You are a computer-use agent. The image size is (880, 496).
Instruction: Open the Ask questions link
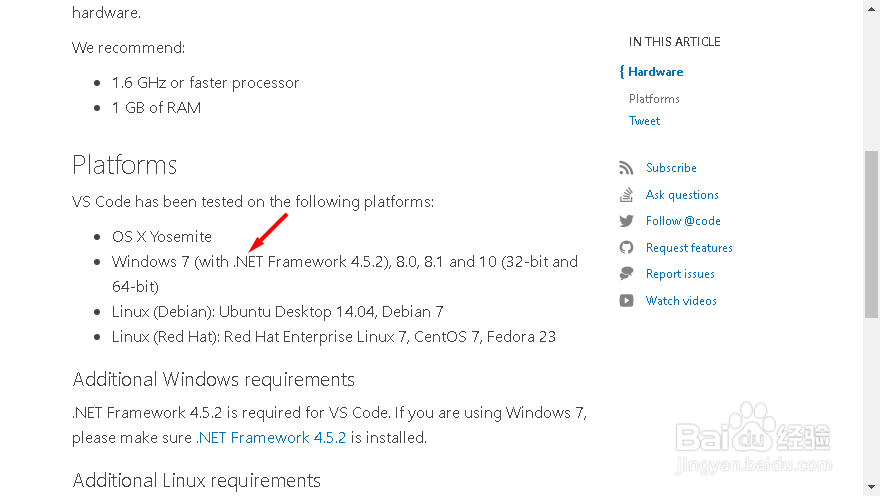(x=682, y=195)
